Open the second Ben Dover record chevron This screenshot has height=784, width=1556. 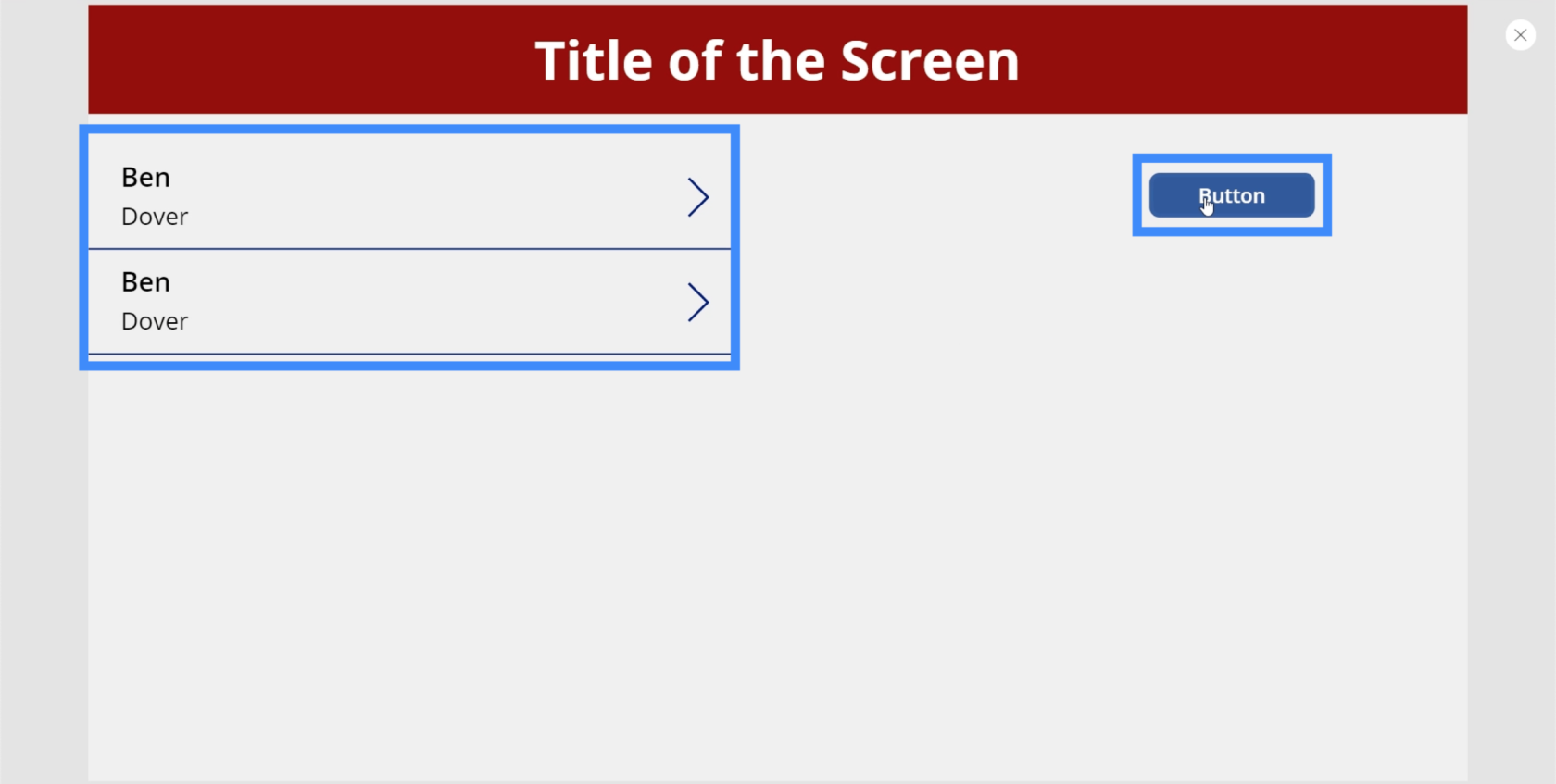click(698, 302)
